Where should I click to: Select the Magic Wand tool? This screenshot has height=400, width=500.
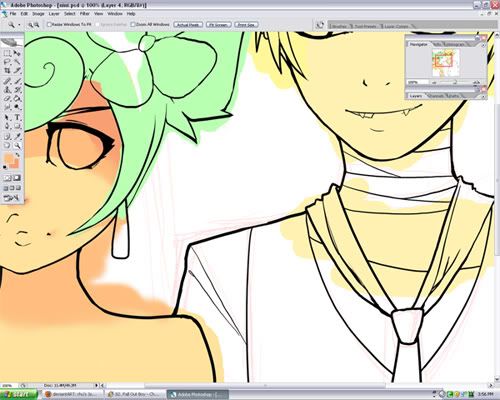(17, 62)
